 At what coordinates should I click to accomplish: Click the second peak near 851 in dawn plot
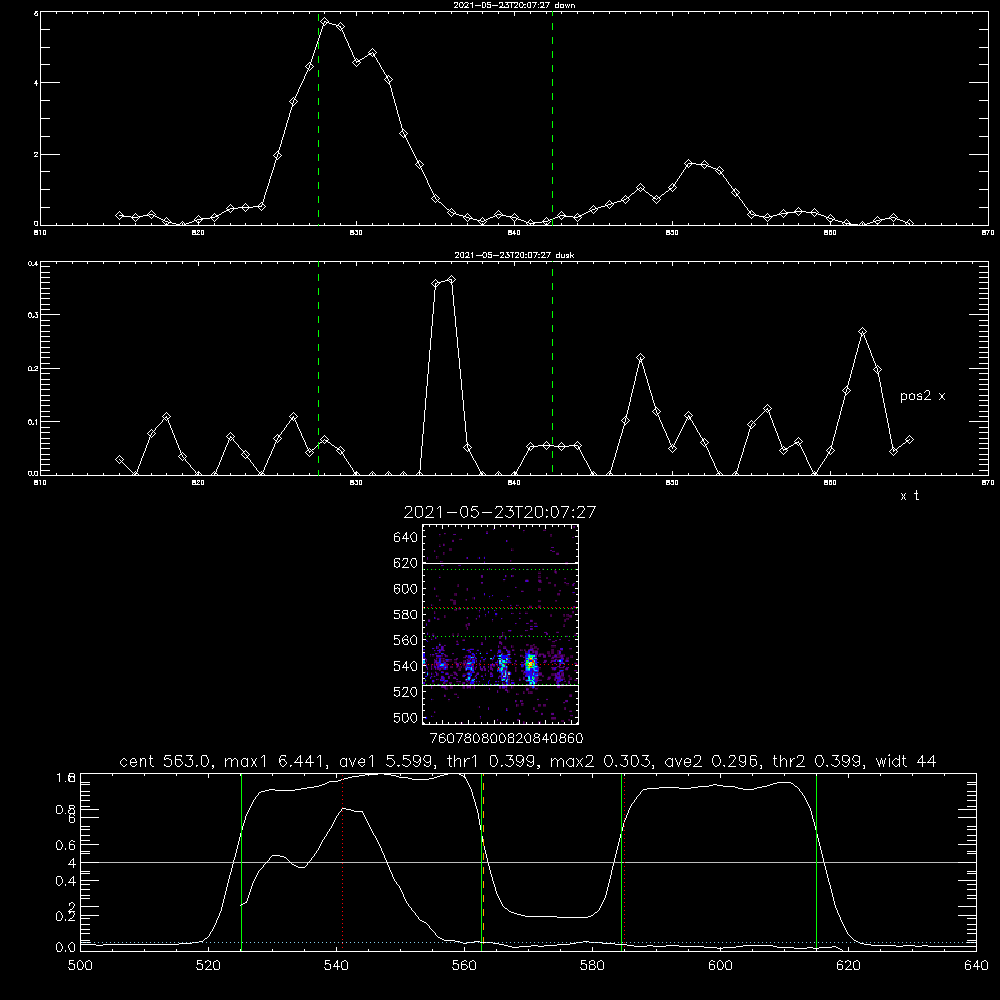688,164
